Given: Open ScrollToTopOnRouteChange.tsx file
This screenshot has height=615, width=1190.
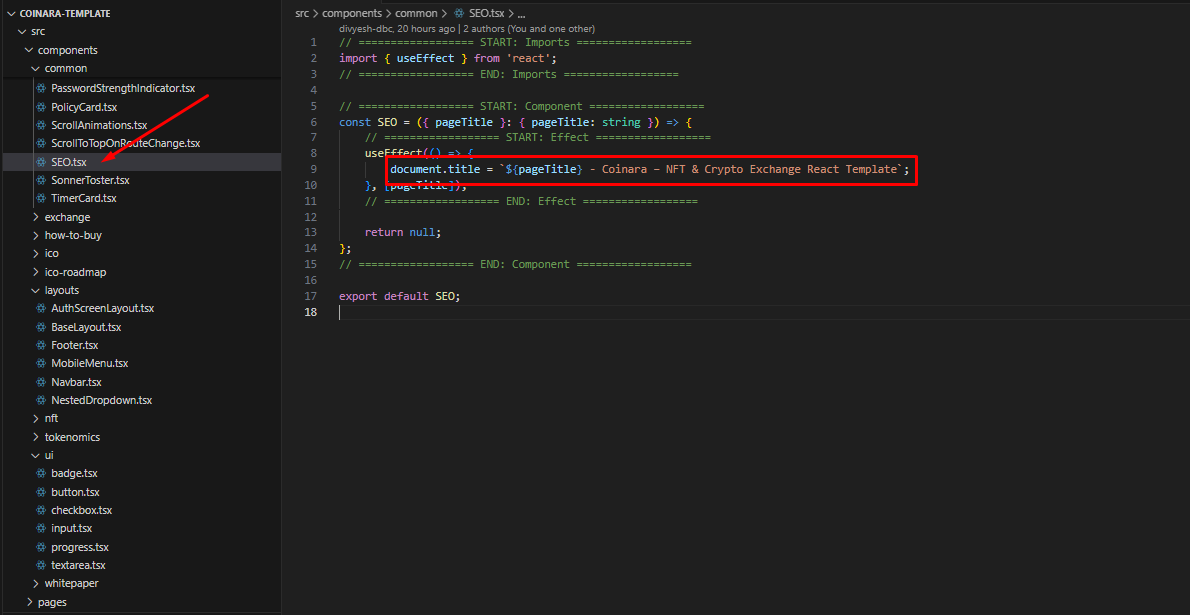Looking at the screenshot, I should [125, 144].
